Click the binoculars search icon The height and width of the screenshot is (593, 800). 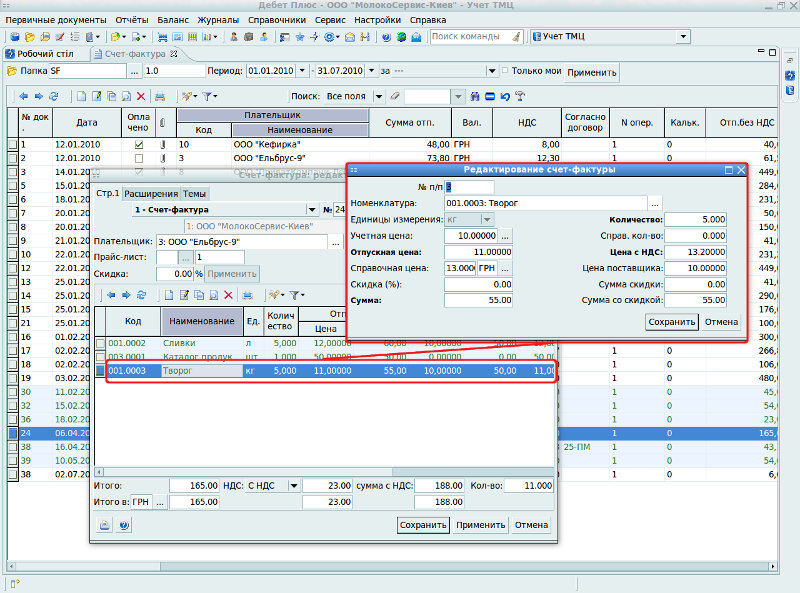tap(474, 97)
